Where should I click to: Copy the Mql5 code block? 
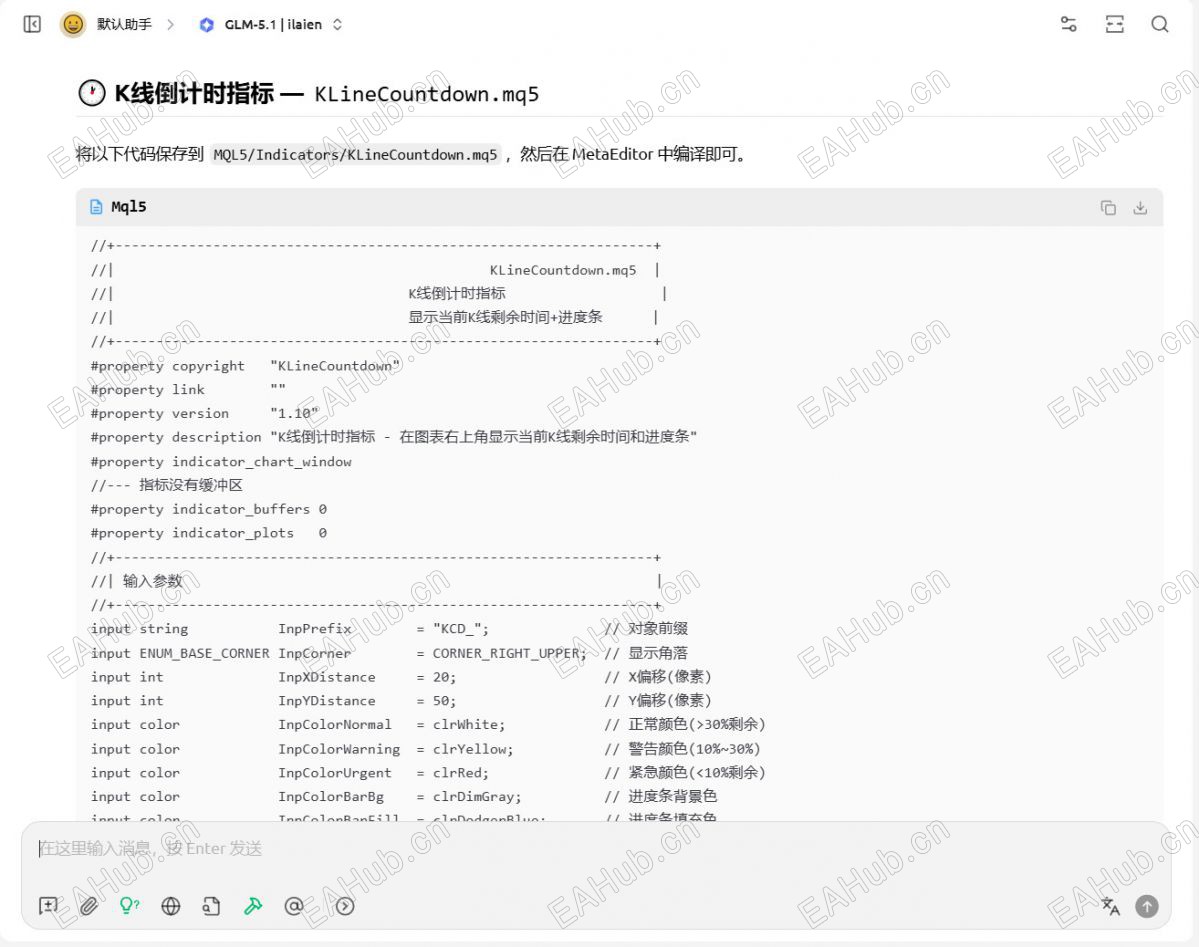coord(1108,207)
